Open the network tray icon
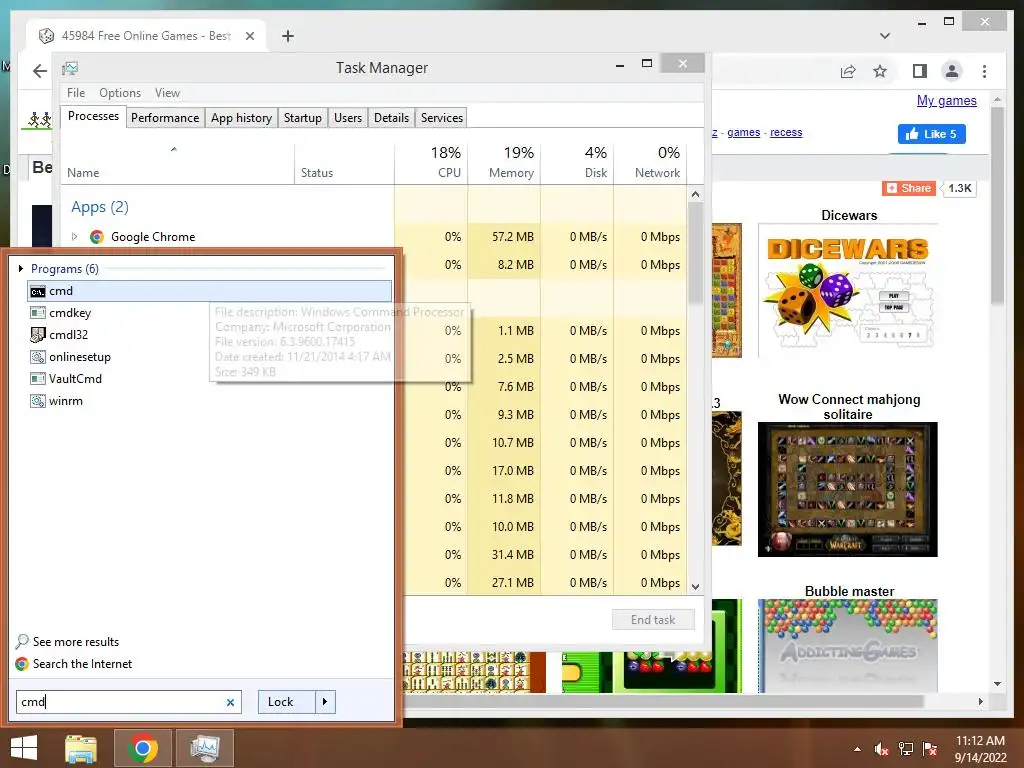 click(x=906, y=749)
